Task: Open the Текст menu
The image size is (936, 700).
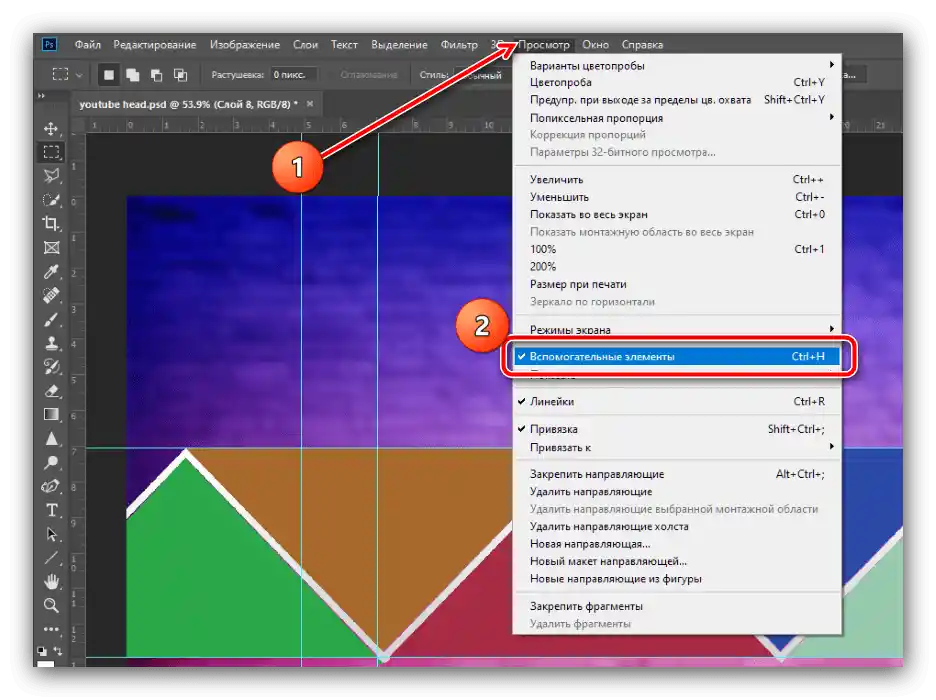Action: point(344,45)
